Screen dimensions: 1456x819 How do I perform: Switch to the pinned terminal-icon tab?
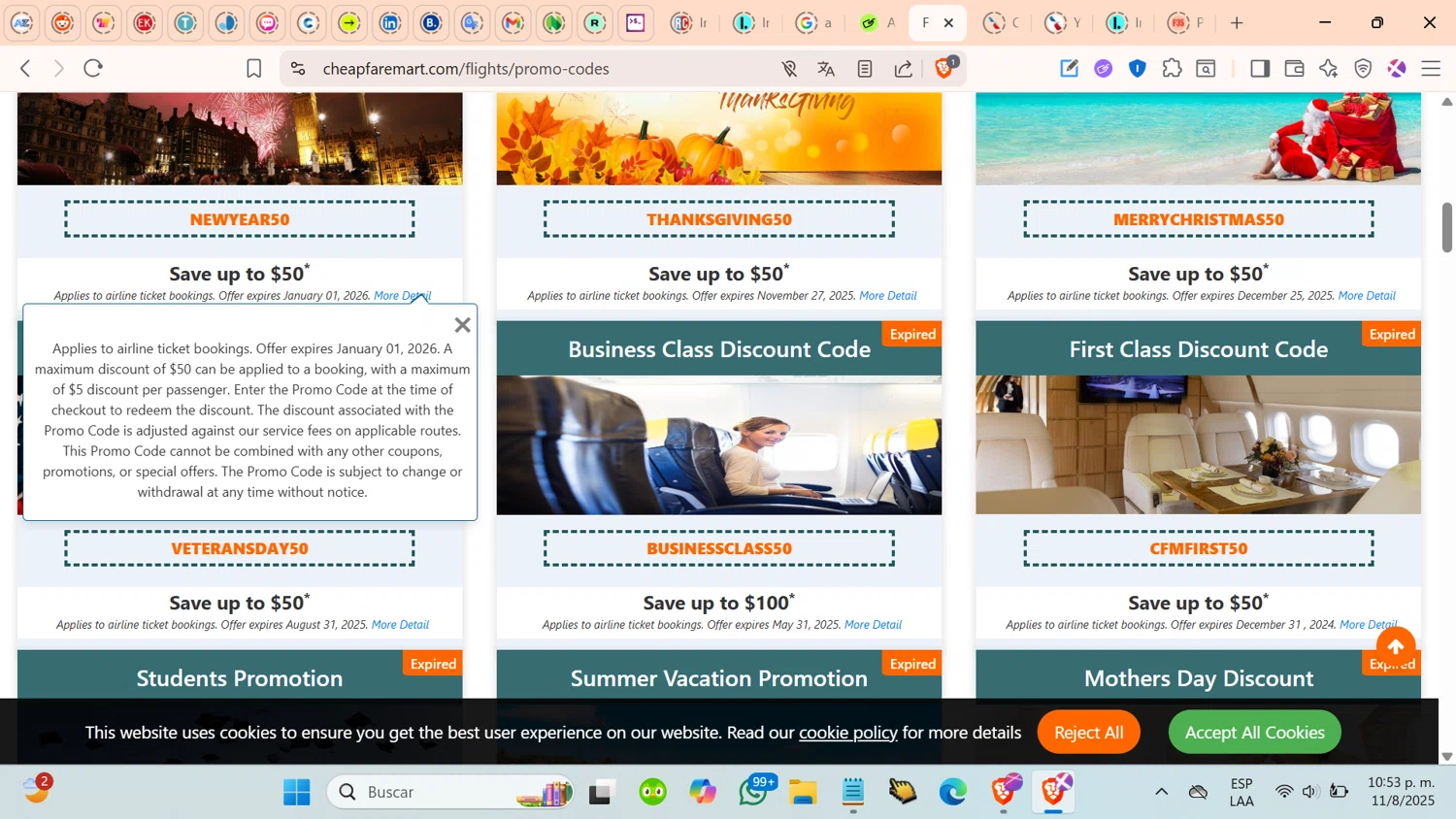(x=636, y=23)
